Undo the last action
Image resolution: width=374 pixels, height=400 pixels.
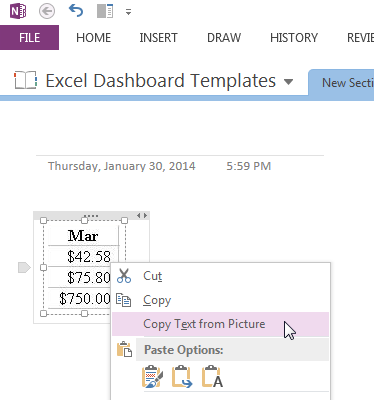(76, 11)
